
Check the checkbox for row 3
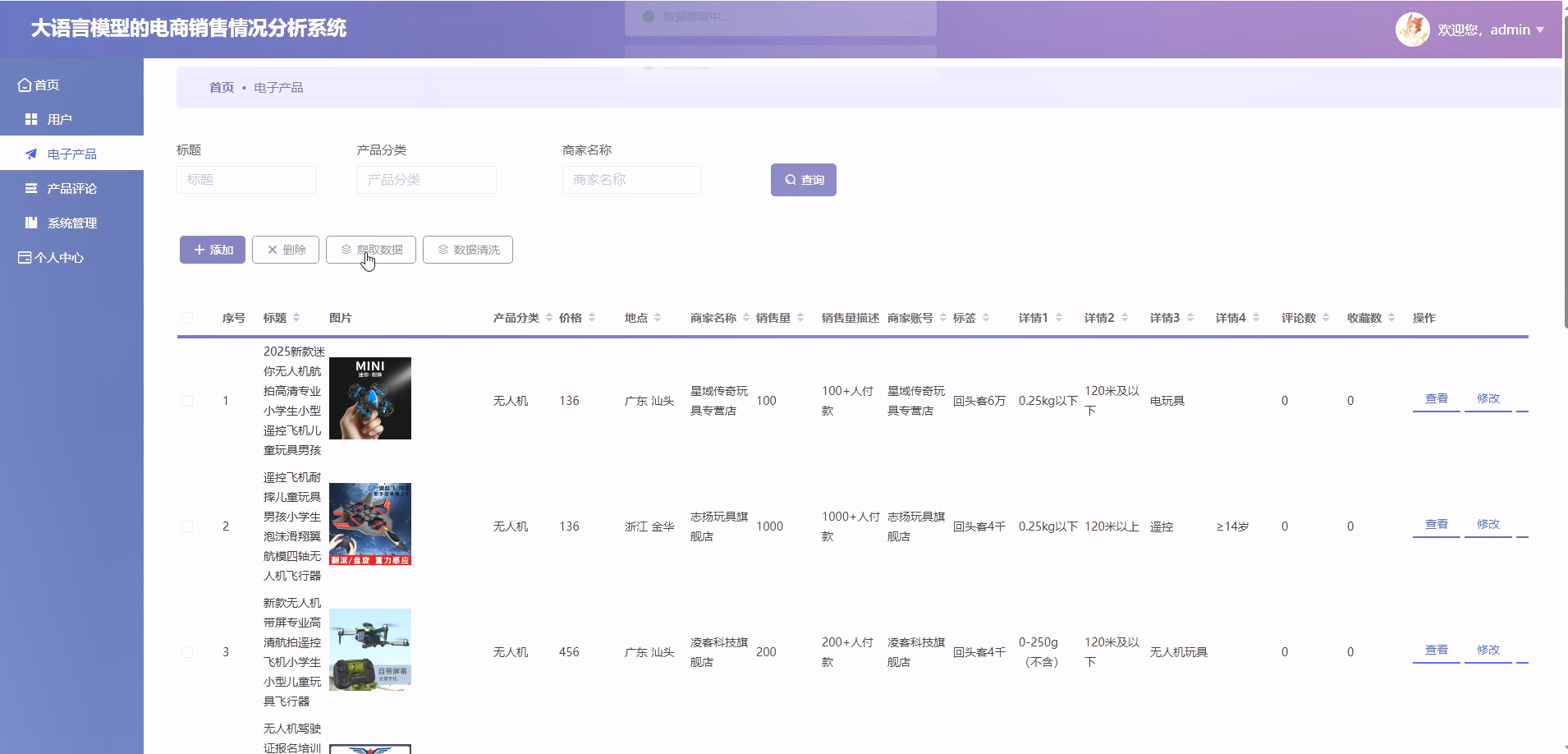[187, 652]
